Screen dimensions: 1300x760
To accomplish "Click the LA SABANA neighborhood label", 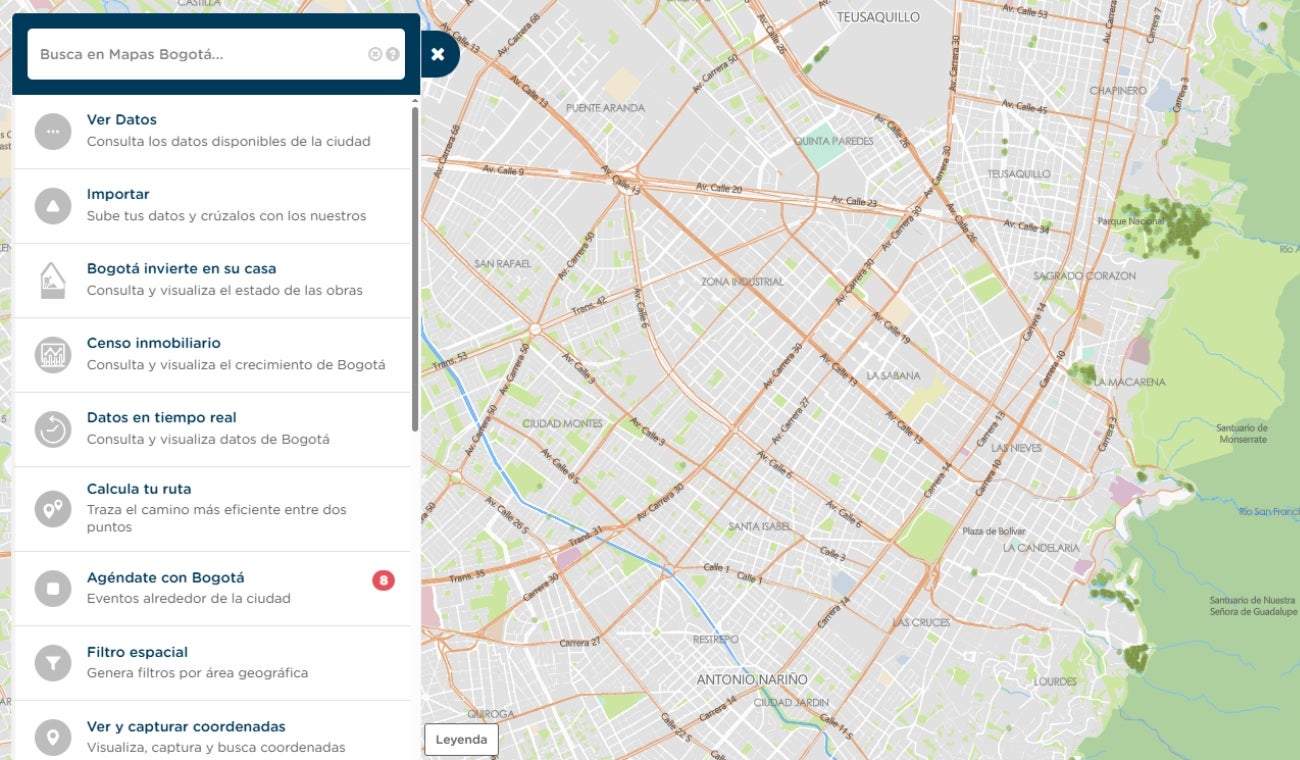I will click(893, 376).
